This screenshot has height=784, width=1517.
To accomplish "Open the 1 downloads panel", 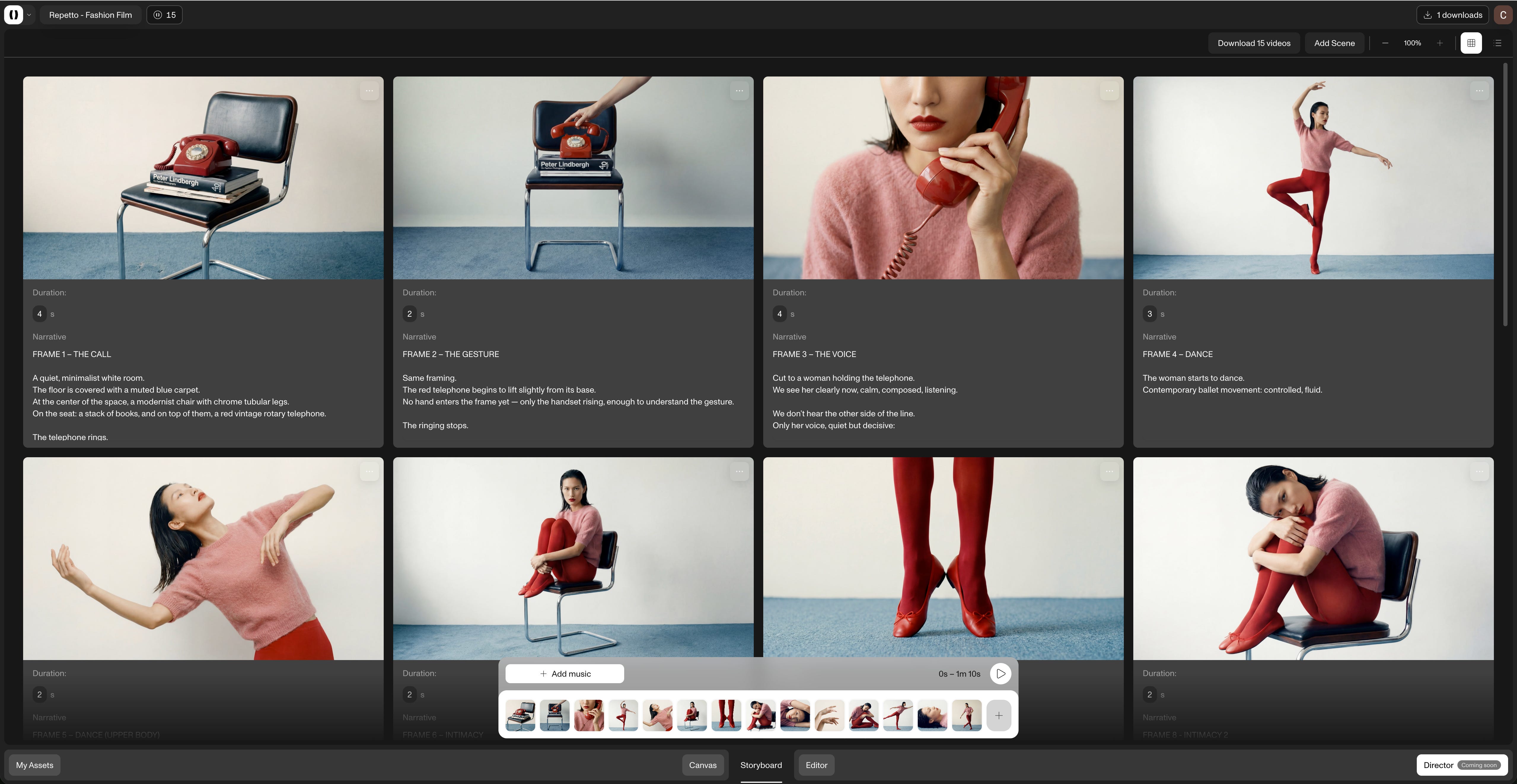I will click(x=1452, y=15).
